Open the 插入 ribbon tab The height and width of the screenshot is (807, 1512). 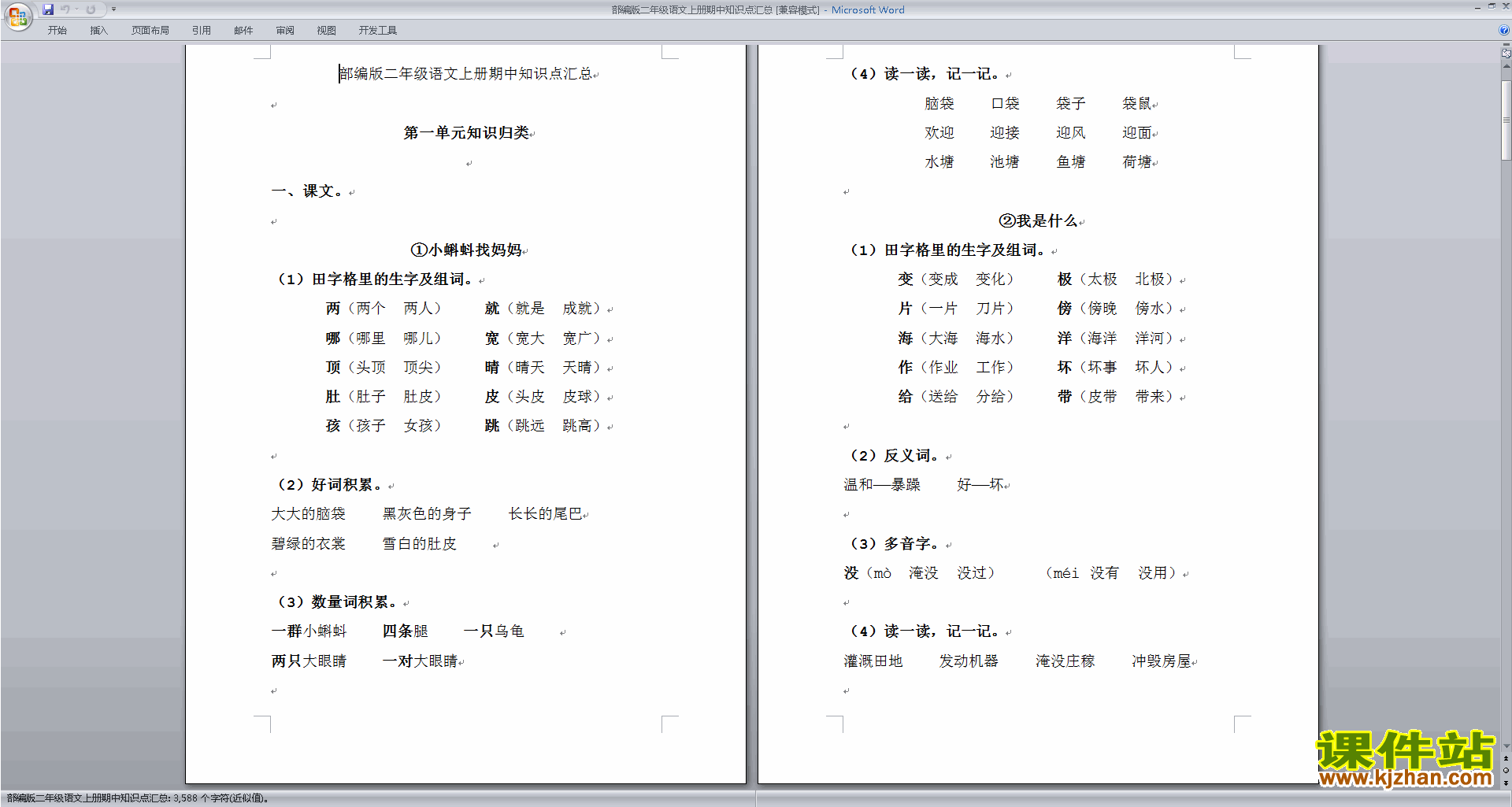point(98,31)
